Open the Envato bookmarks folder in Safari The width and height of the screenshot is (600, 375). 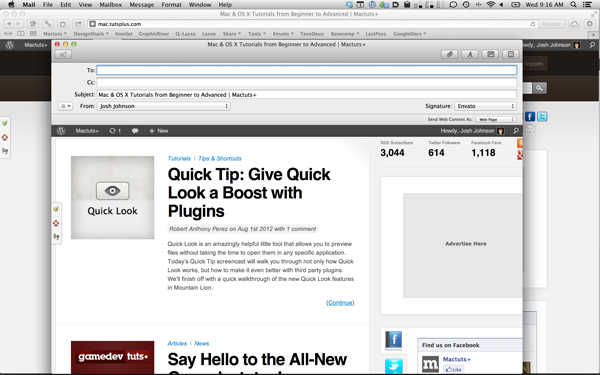pyautogui.click(x=283, y=34)
